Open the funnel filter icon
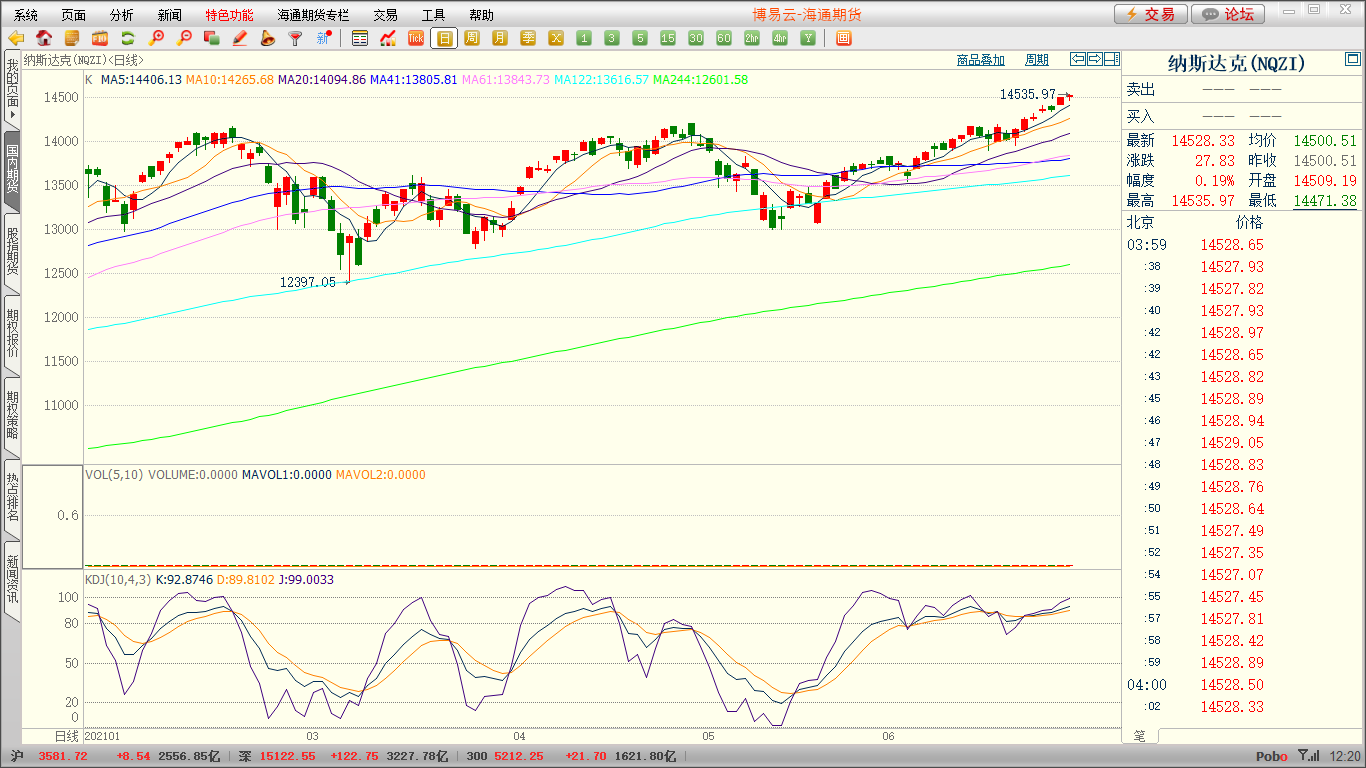 (295, 39)
